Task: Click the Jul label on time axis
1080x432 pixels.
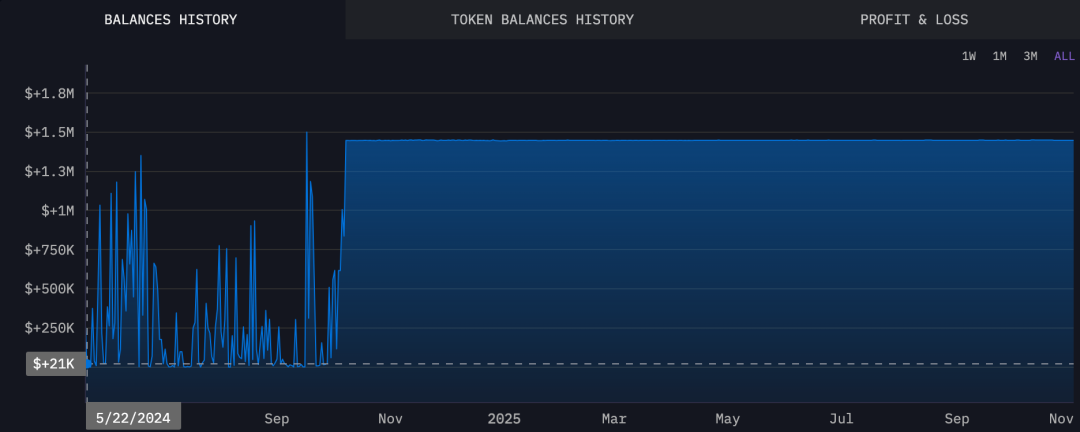Action: click(842, 418)
